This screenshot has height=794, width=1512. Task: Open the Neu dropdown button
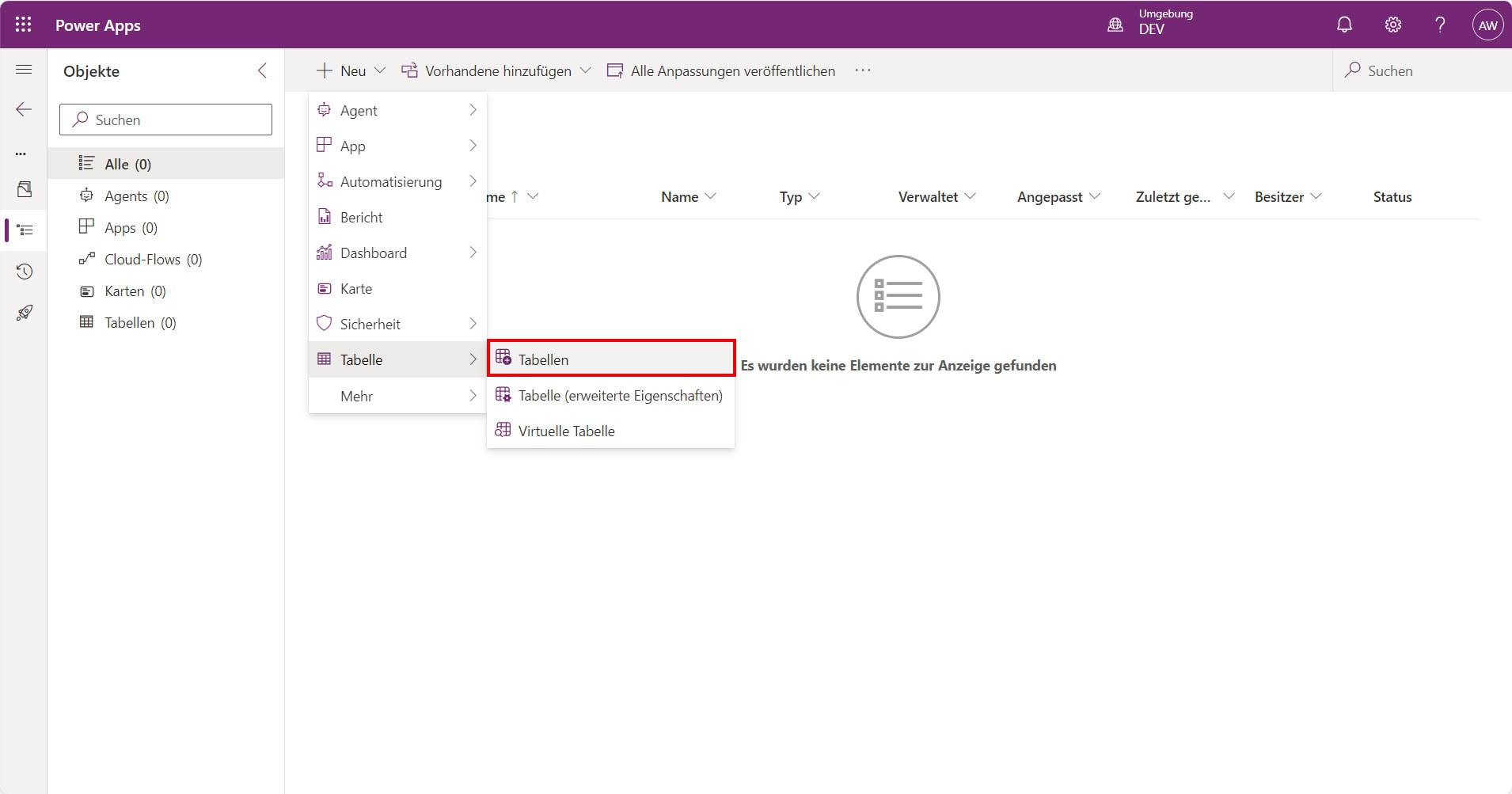[x=351, y=70]
